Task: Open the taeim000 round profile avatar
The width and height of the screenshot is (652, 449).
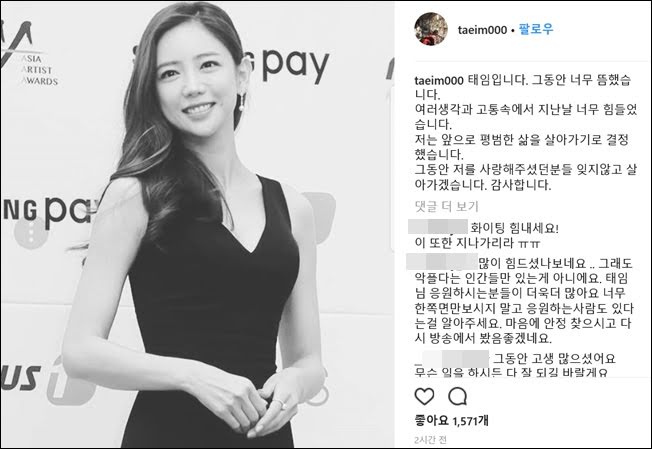Action: pyautogui.click(x=431, y=29)
